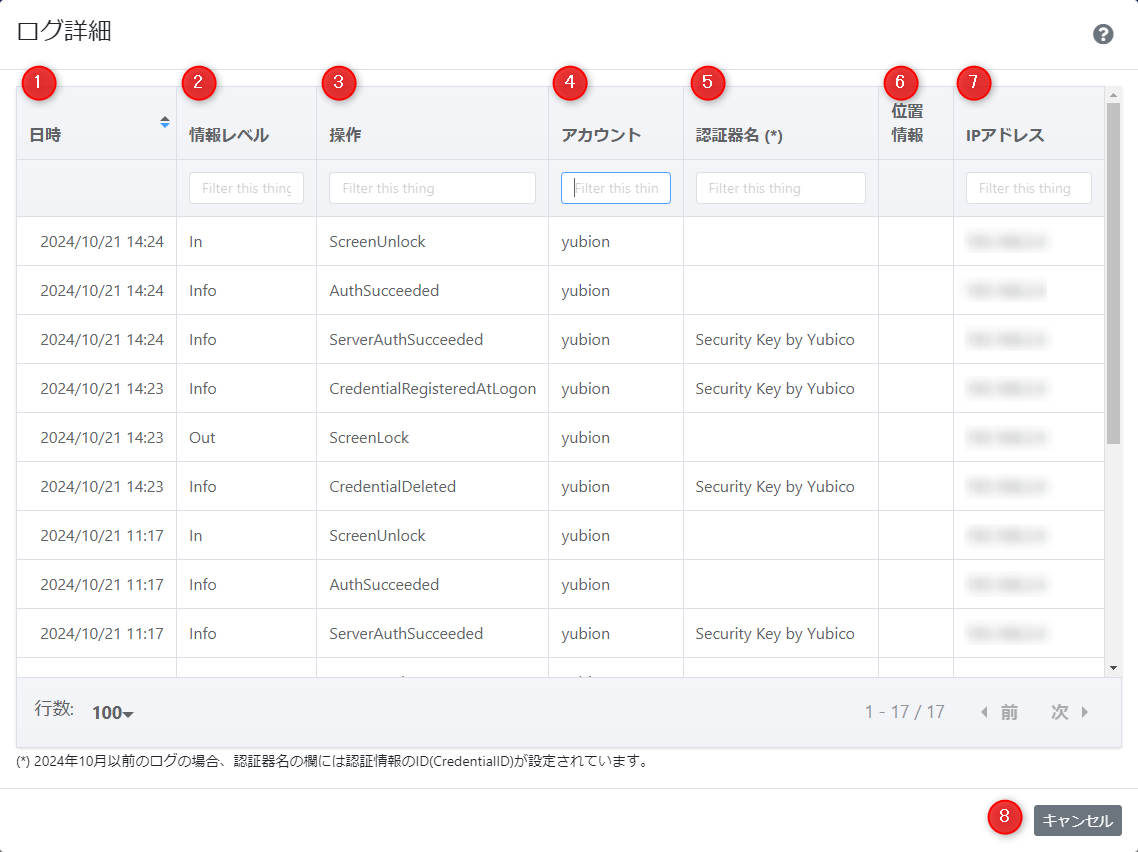Focus the 操作 filter input
1138x852 pixels.
pos(432,188)
